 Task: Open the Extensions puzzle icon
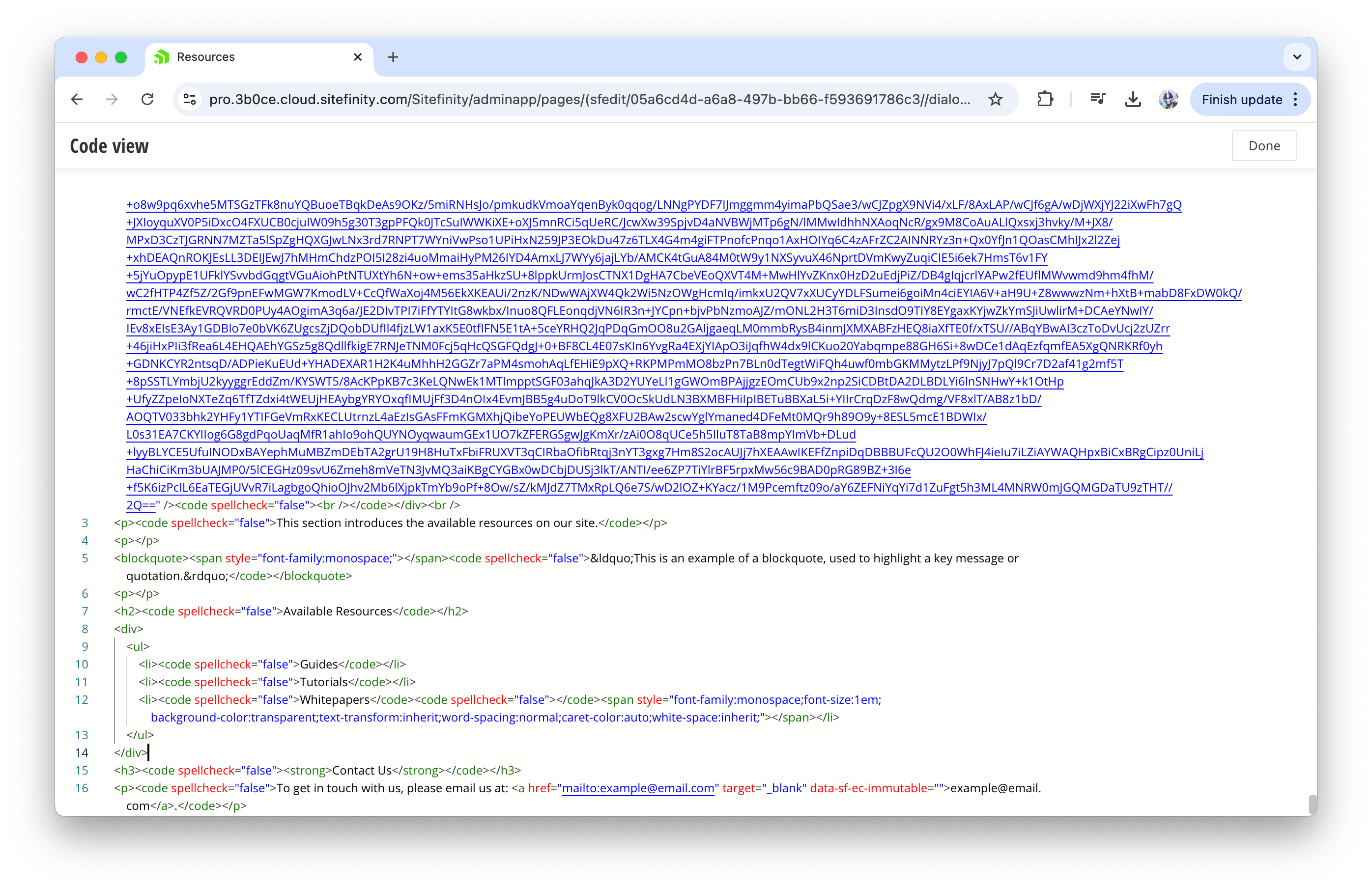[x=1045, y=100]
